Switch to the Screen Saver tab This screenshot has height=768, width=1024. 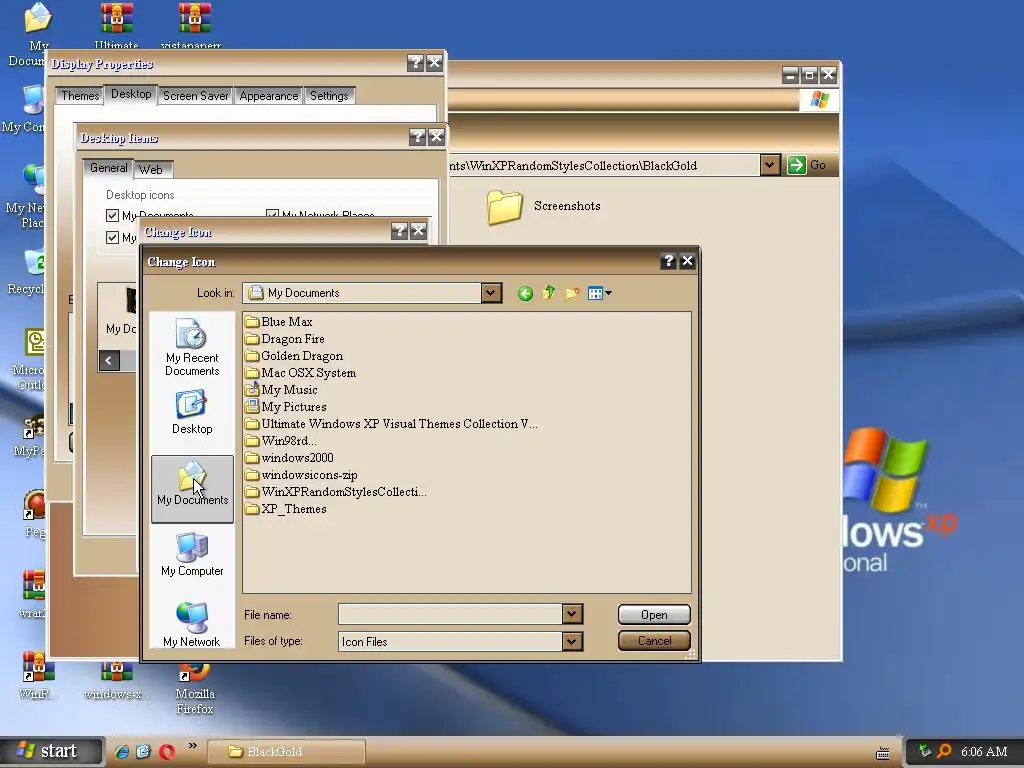pyautogui.click(x=195, y=96)
